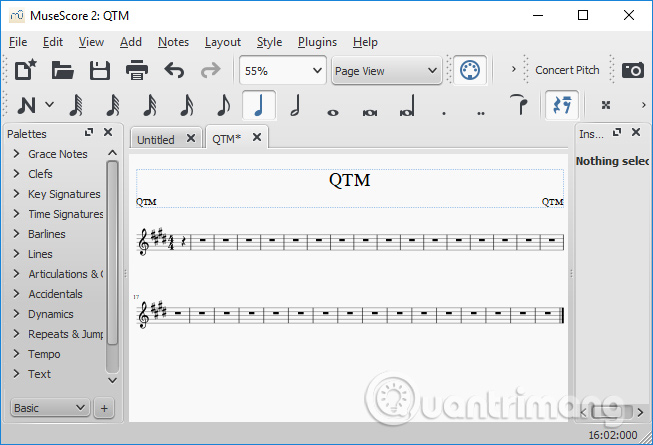Add double augmentation dot
The height and width of the screenshot is (445, 653).
pyautogui.click(x=481, y=112)
